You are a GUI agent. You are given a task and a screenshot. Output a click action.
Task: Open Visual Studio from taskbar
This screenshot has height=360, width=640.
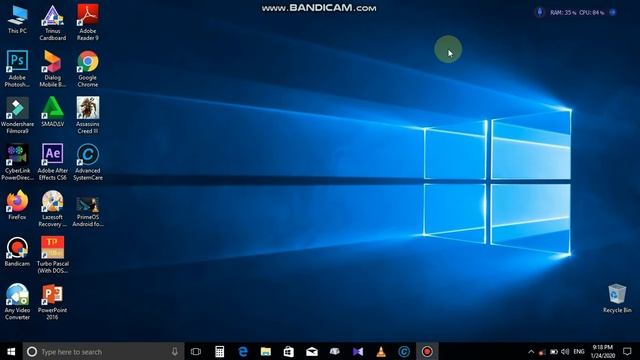point(358,351)
